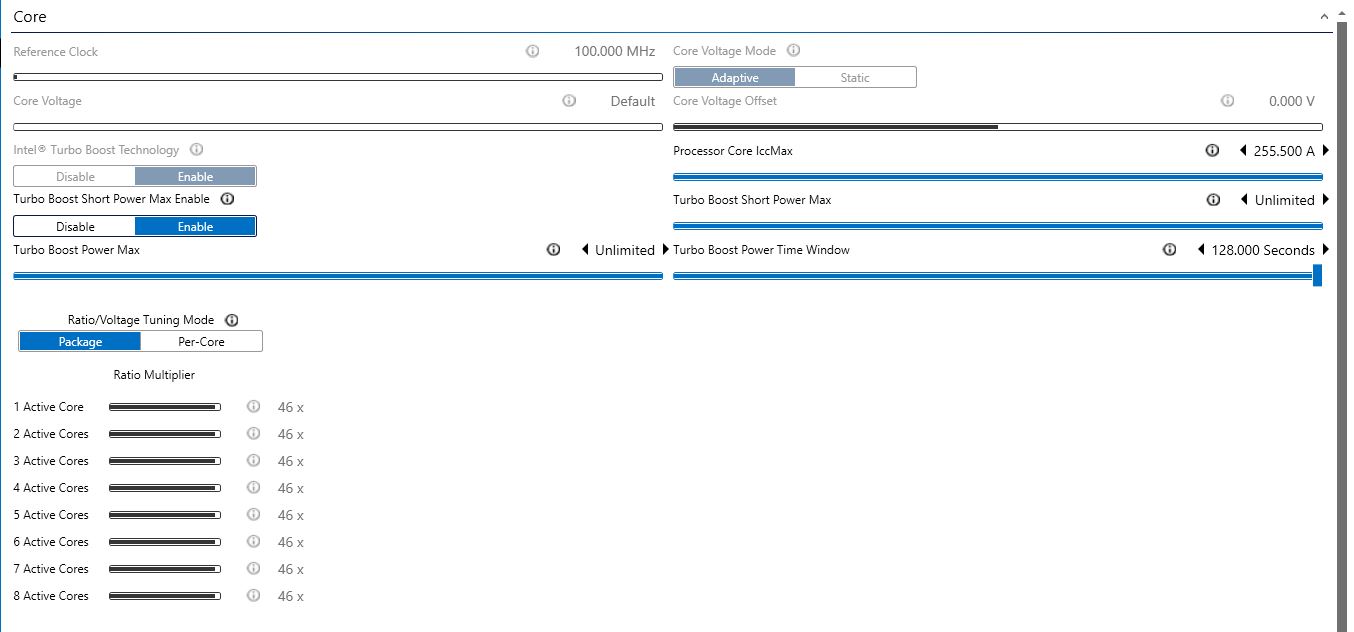Click the info icon next to Core Voltage Mode
The height and width of the screenshot is (632, 1354).
[x=794, y=51]
